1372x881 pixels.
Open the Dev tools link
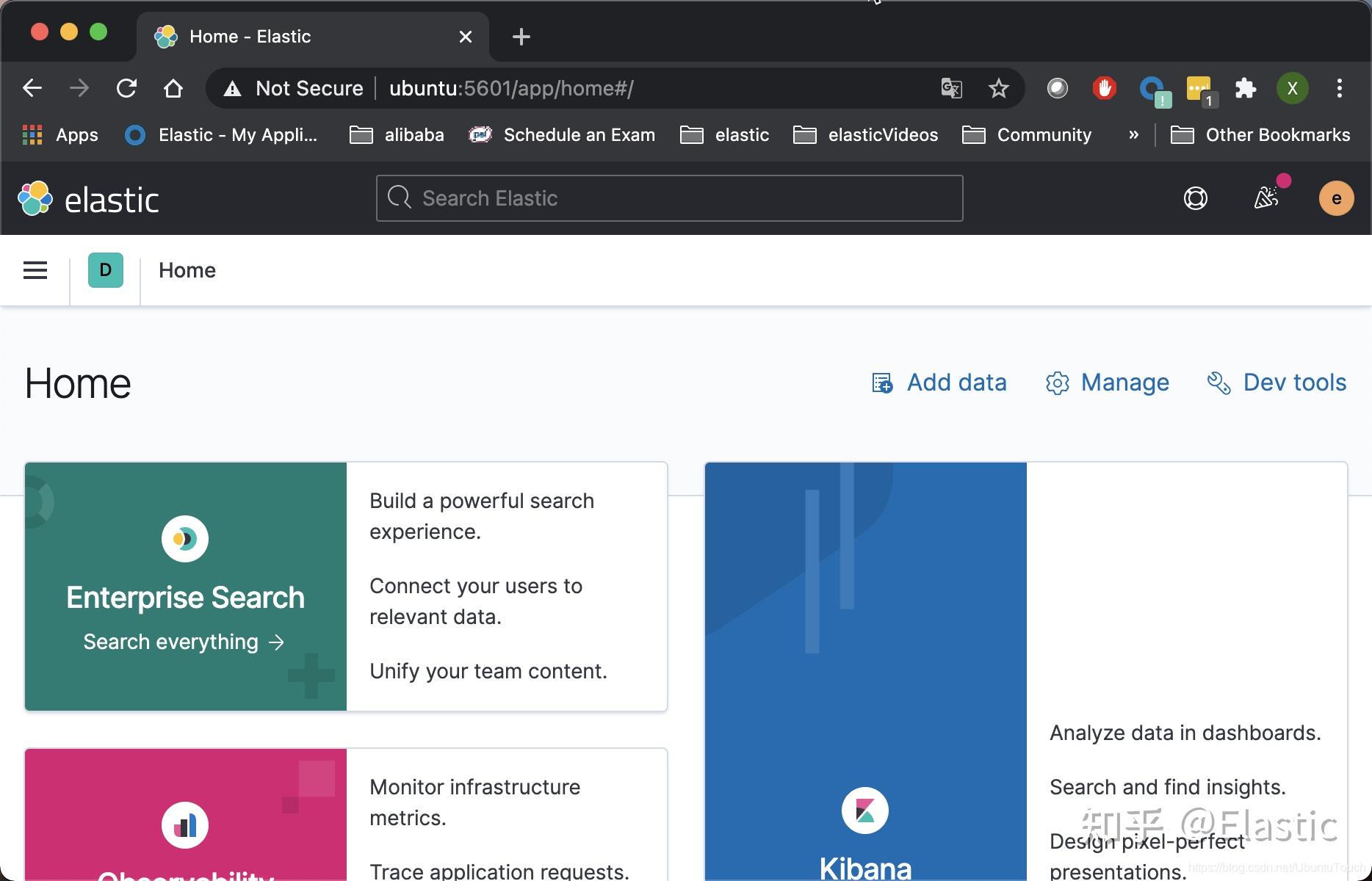coord(1277,383)
